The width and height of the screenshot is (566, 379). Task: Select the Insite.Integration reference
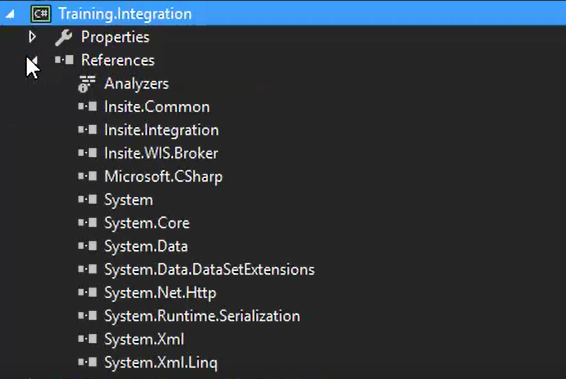click(x=161, y=130)
